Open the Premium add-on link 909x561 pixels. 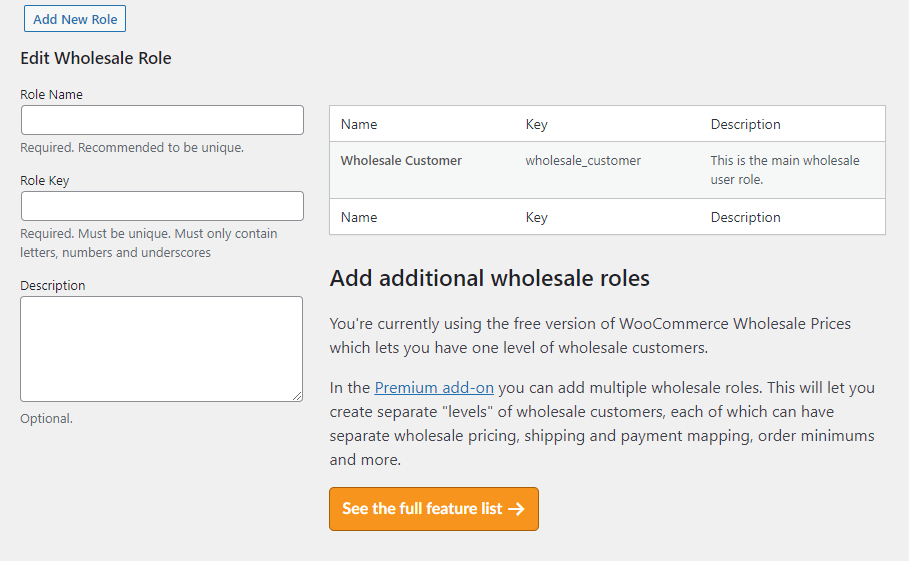click(x=434, y=388)
